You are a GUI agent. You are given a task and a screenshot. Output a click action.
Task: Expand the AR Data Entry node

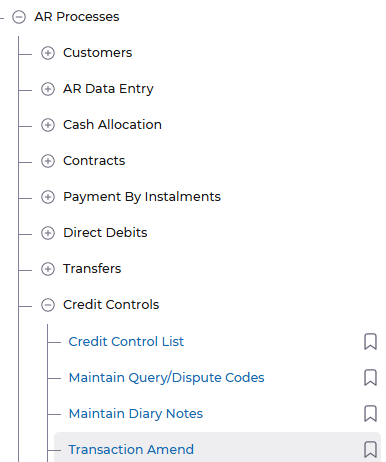click(48, 89)
